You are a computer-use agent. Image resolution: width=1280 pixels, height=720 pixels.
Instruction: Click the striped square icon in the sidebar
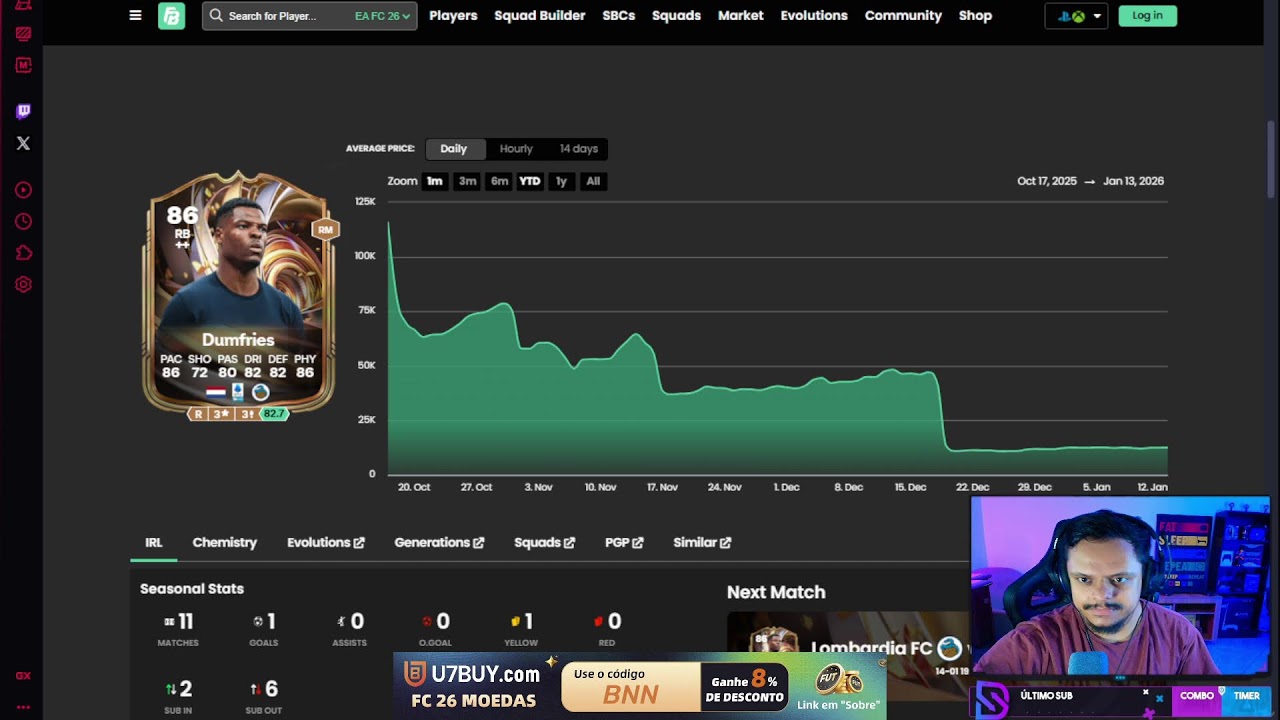(23, 34)
